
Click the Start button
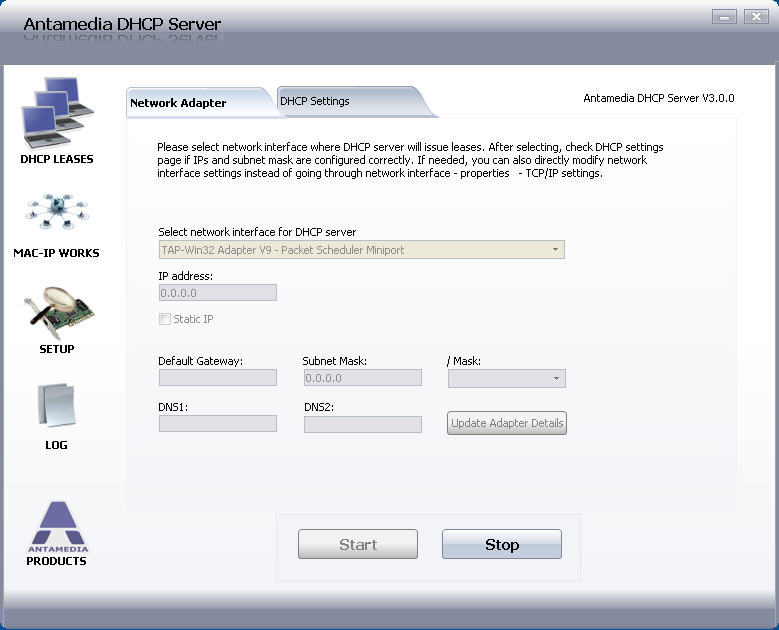point(358,544)
